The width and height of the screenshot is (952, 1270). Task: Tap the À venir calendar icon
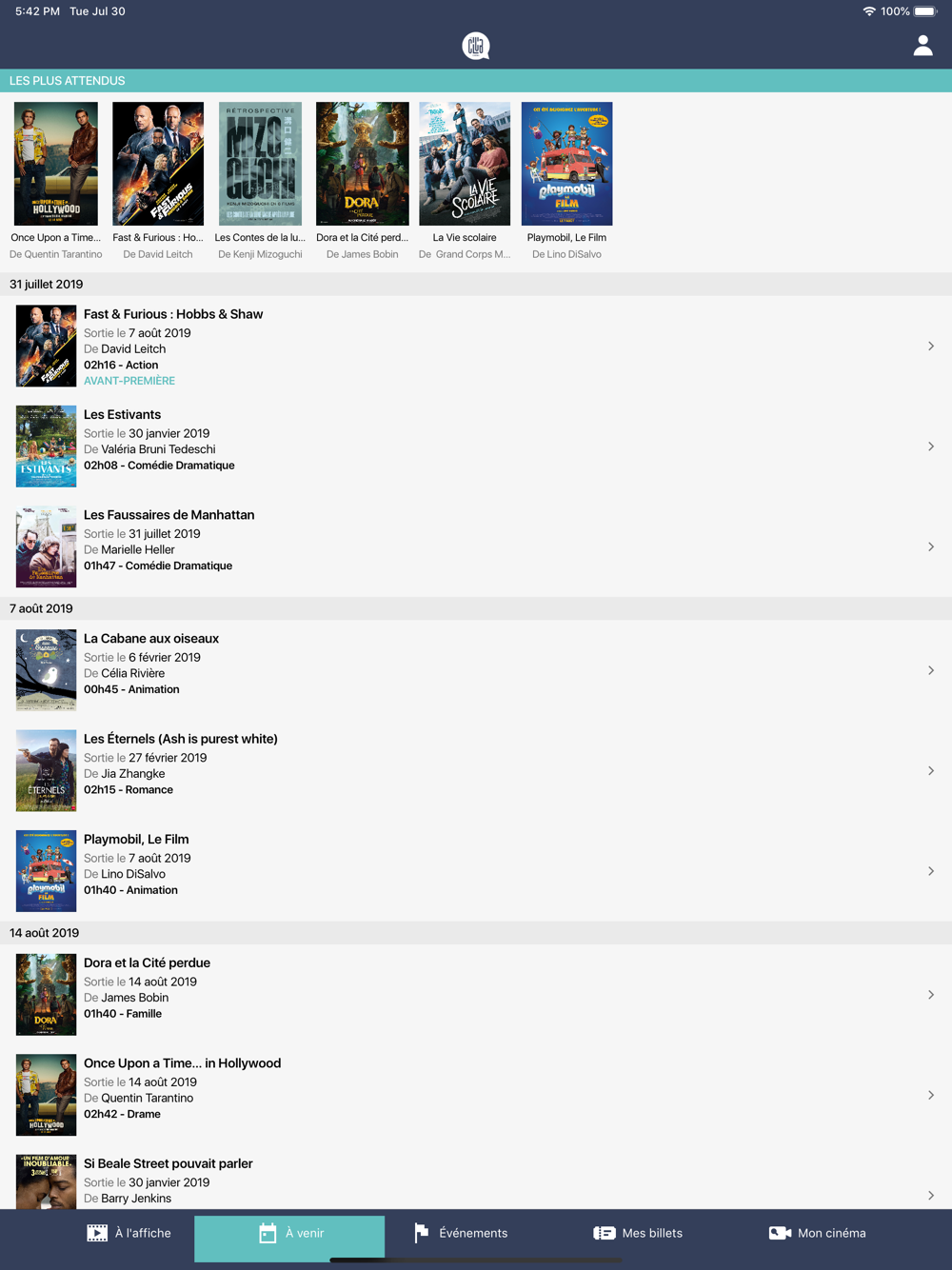pyautogui.click(x=268, y=1233)
